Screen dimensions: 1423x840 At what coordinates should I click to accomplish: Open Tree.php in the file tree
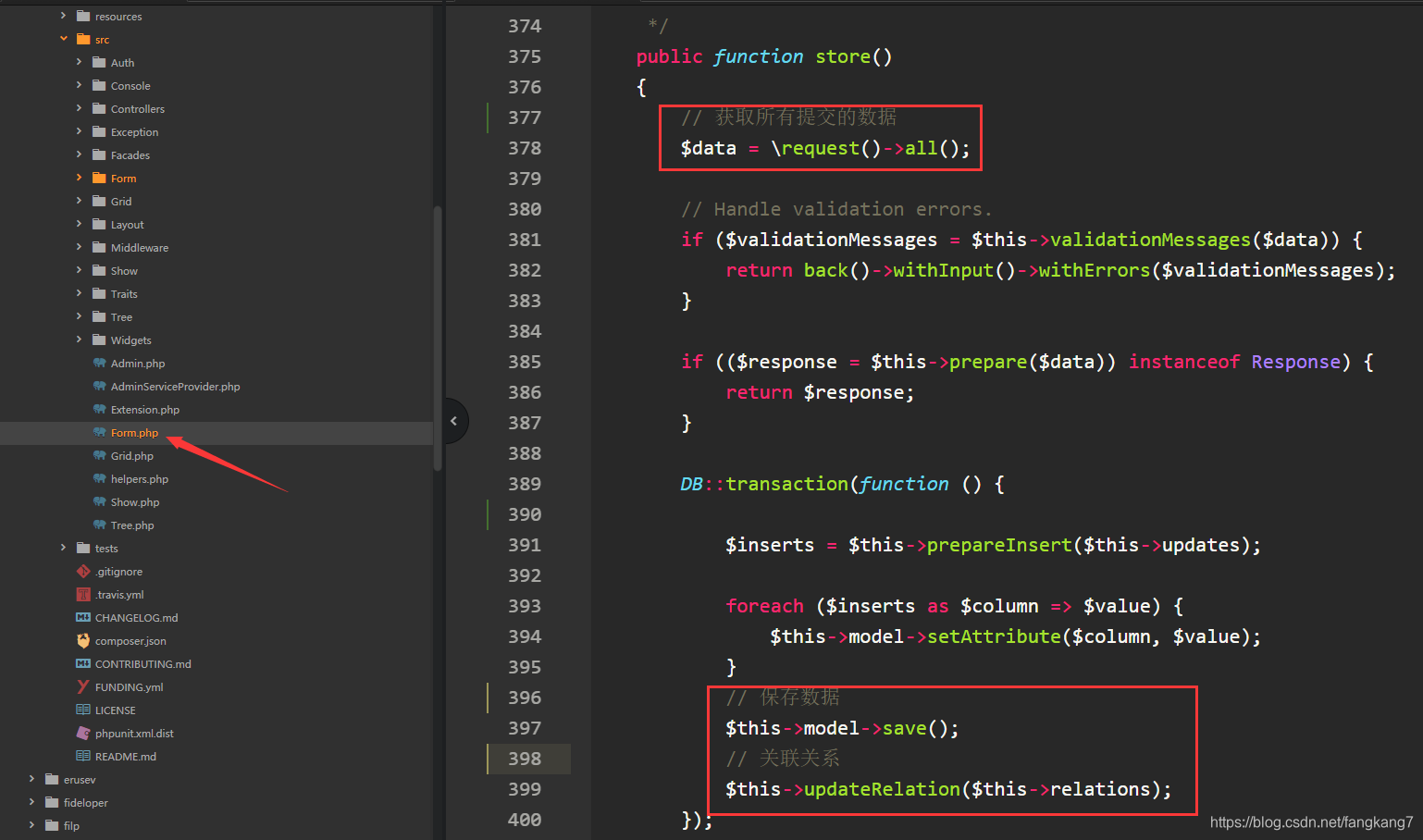tap(132, 525)
